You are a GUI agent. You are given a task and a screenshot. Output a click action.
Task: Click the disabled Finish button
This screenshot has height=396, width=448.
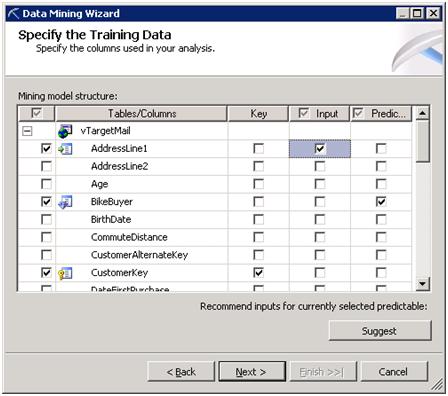coord(323,372)
